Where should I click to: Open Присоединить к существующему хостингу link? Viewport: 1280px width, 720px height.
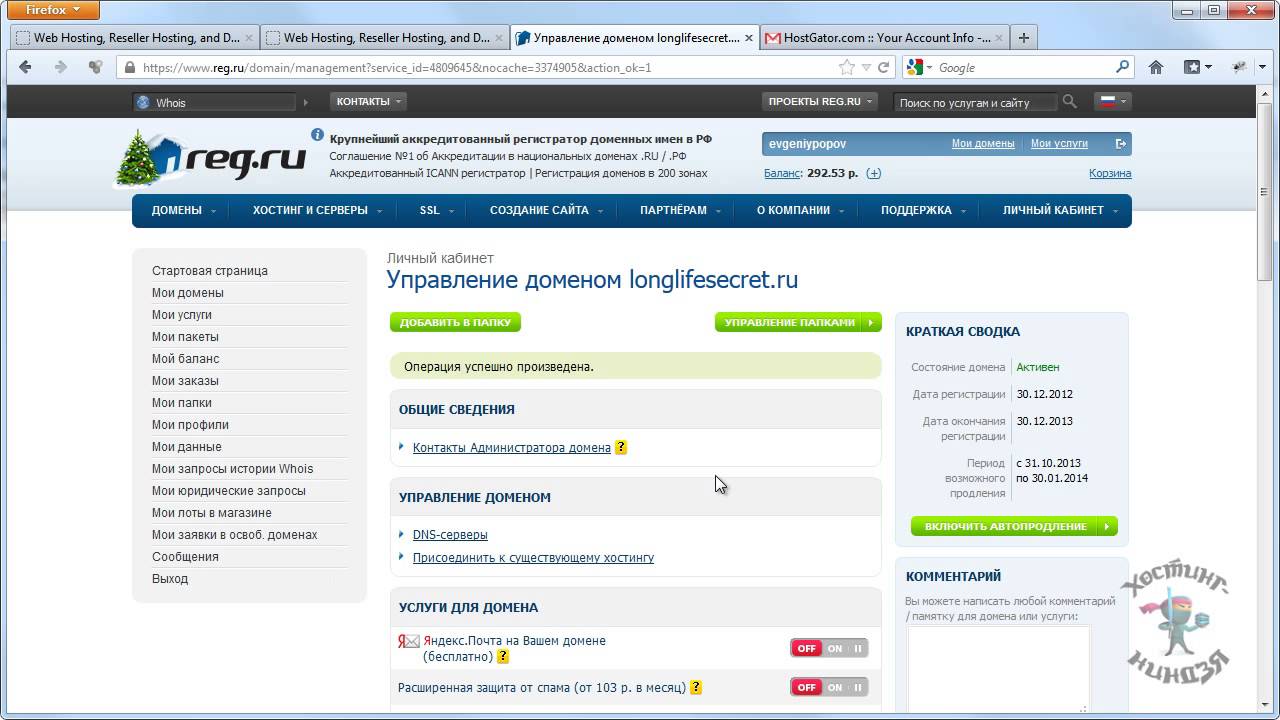tap(533, 558)
